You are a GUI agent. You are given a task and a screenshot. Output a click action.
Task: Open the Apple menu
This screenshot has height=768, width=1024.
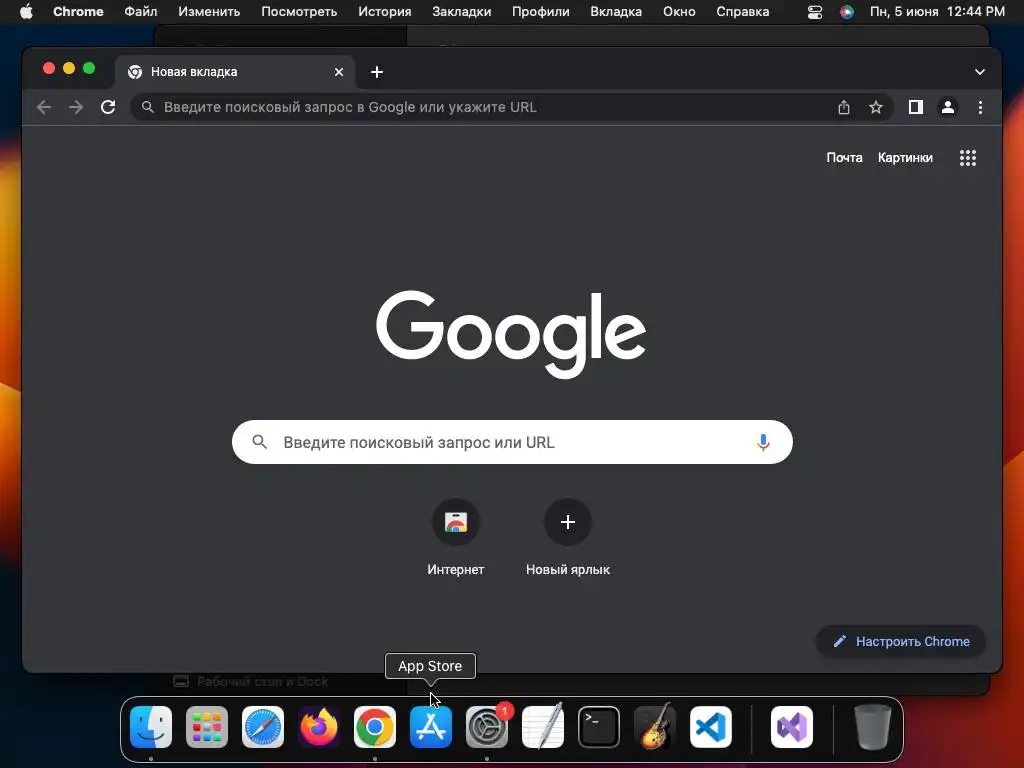[x=26, y=12]
